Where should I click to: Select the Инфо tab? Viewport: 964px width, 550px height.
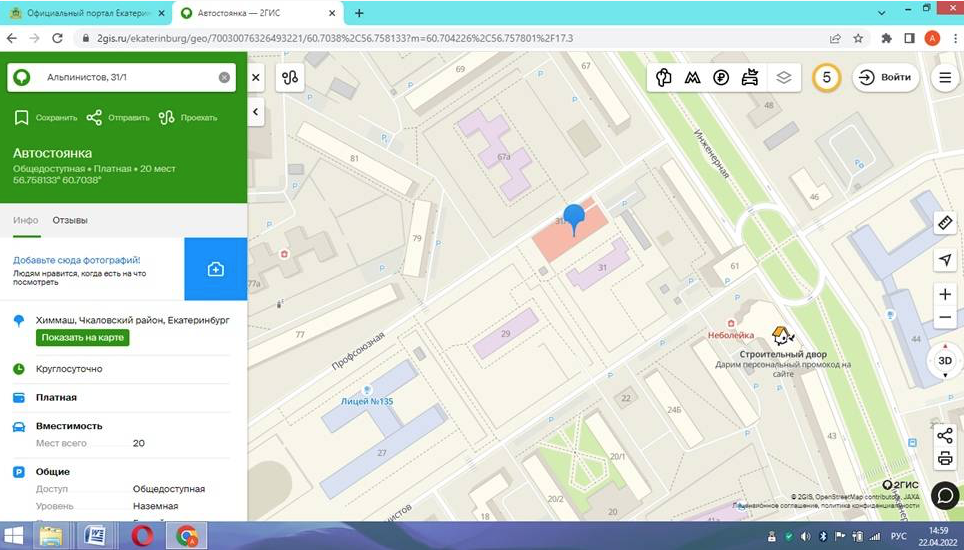(26, 220)
